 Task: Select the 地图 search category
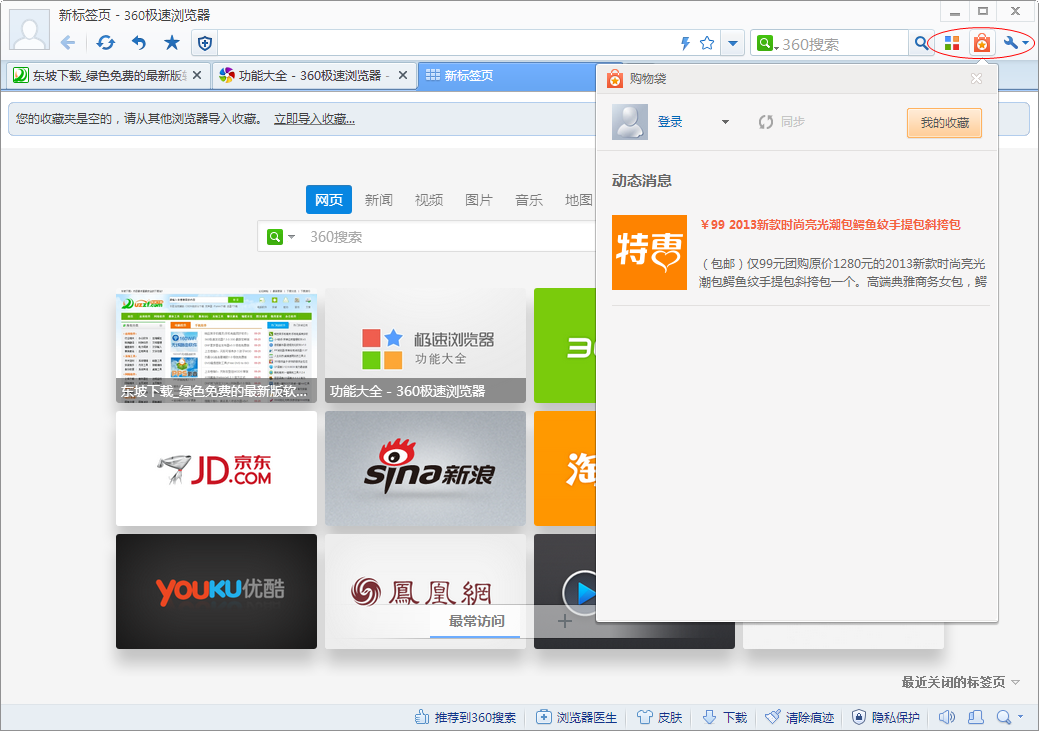click(x=578, y=199)
